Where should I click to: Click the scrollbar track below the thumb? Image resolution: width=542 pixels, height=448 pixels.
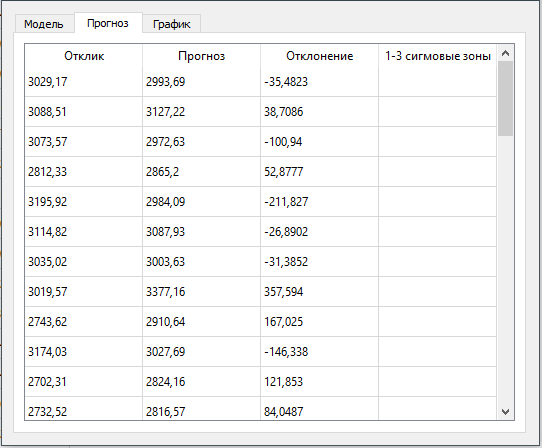(x=505, y=270)
